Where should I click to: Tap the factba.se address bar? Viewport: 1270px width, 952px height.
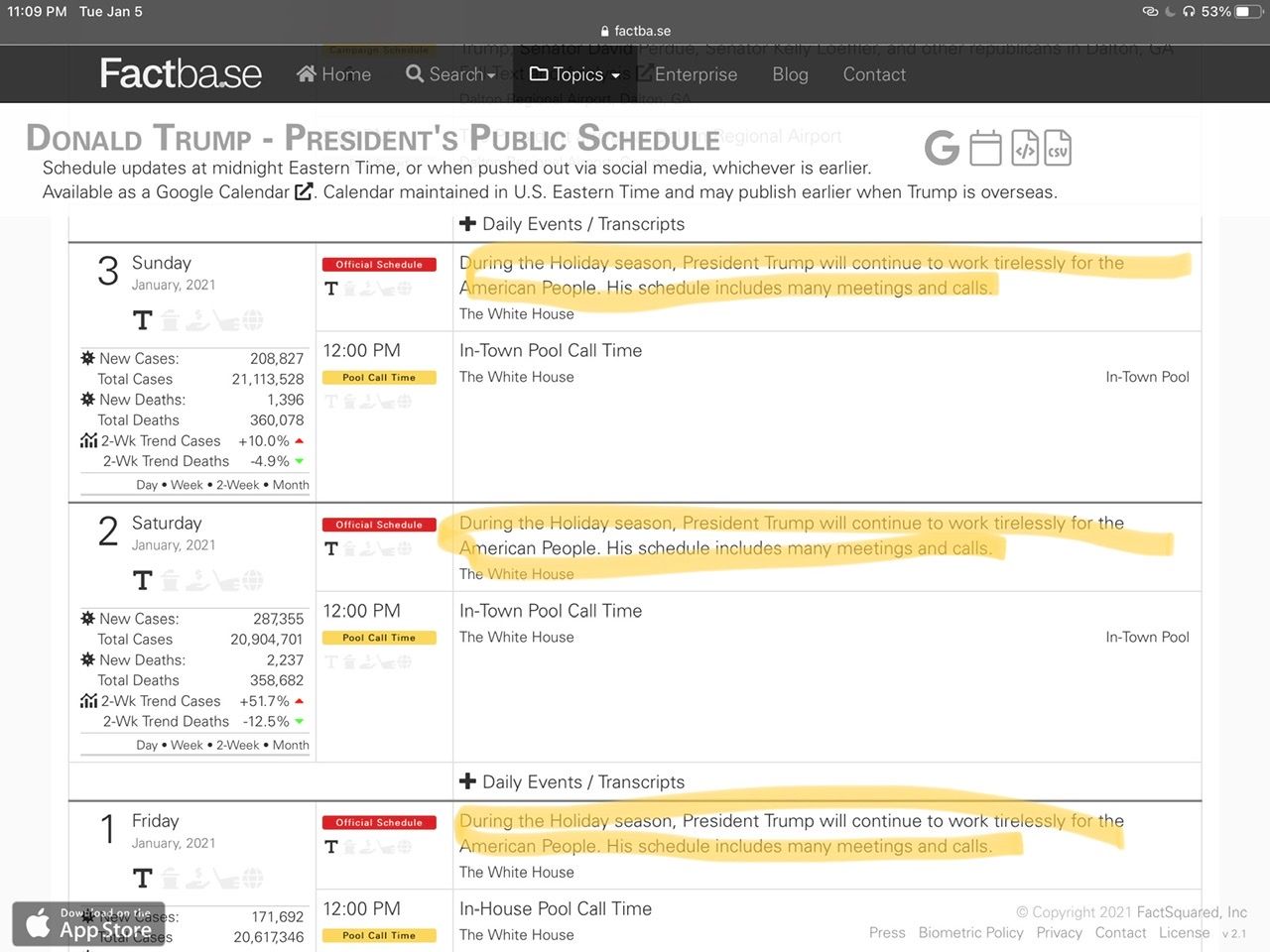(635, 31)
